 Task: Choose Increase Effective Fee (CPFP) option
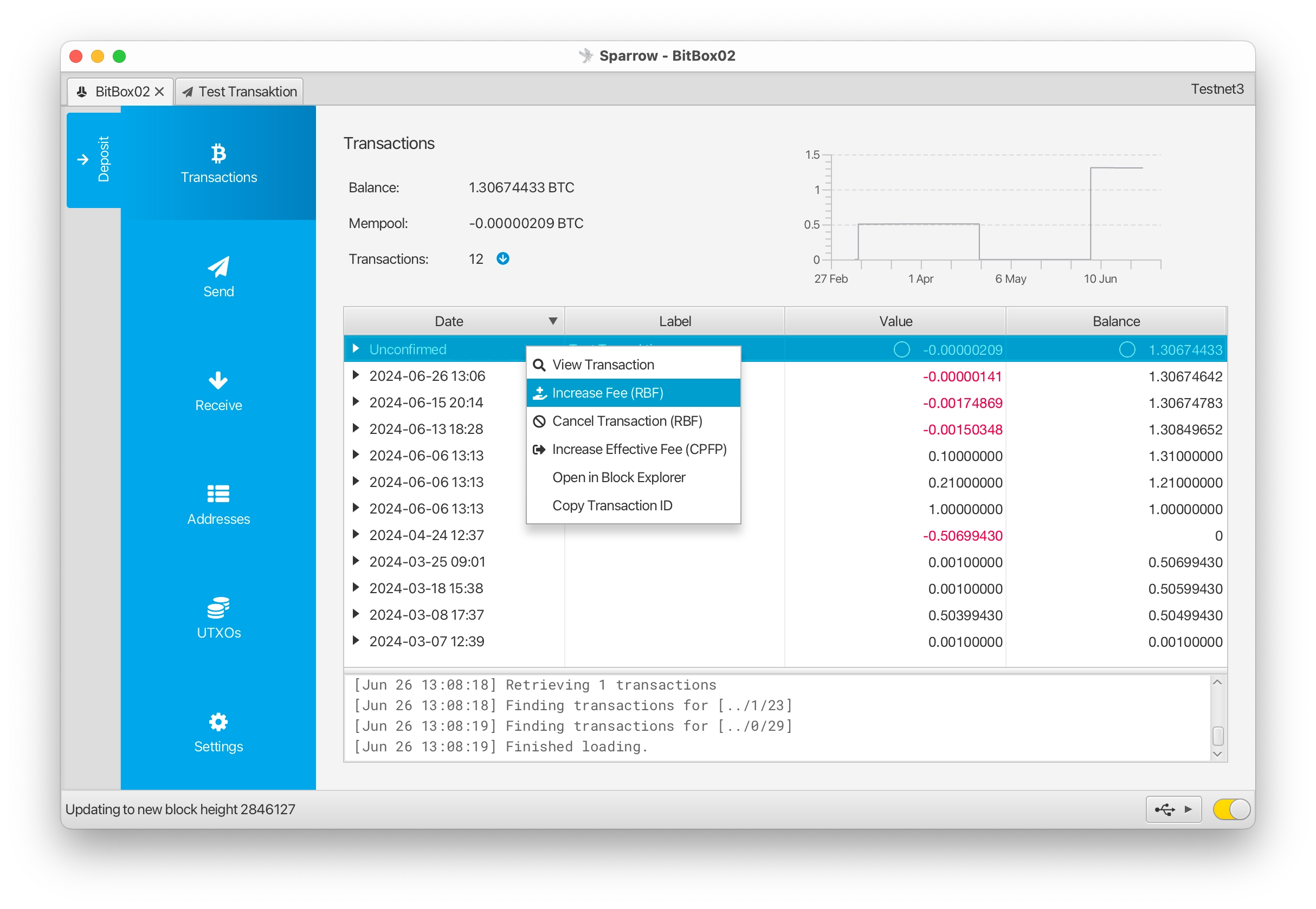[x=634, y=450]
